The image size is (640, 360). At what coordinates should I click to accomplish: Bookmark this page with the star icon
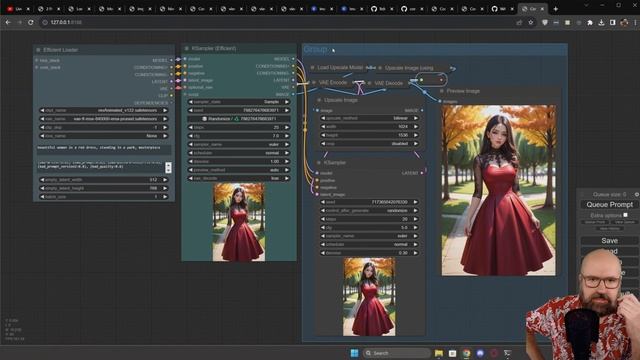(531, 22)
